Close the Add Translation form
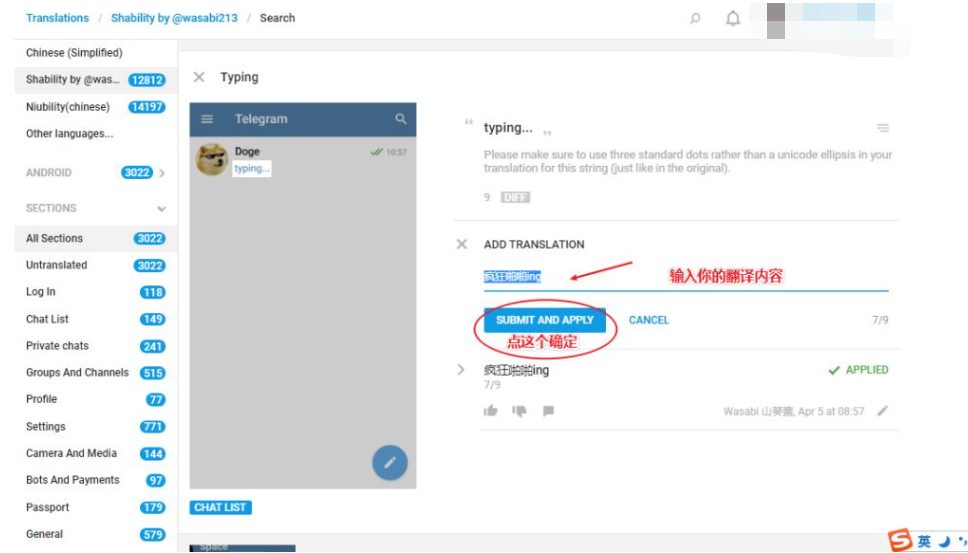Image resolution: width=968 pixels, height=553 pixels. click(461, 244)
